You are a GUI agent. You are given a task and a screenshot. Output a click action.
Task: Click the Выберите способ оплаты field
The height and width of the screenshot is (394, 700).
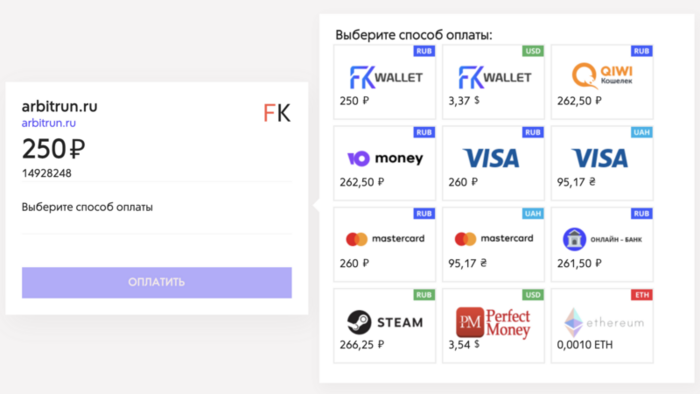pyautogui.click(x=157, y=207)
